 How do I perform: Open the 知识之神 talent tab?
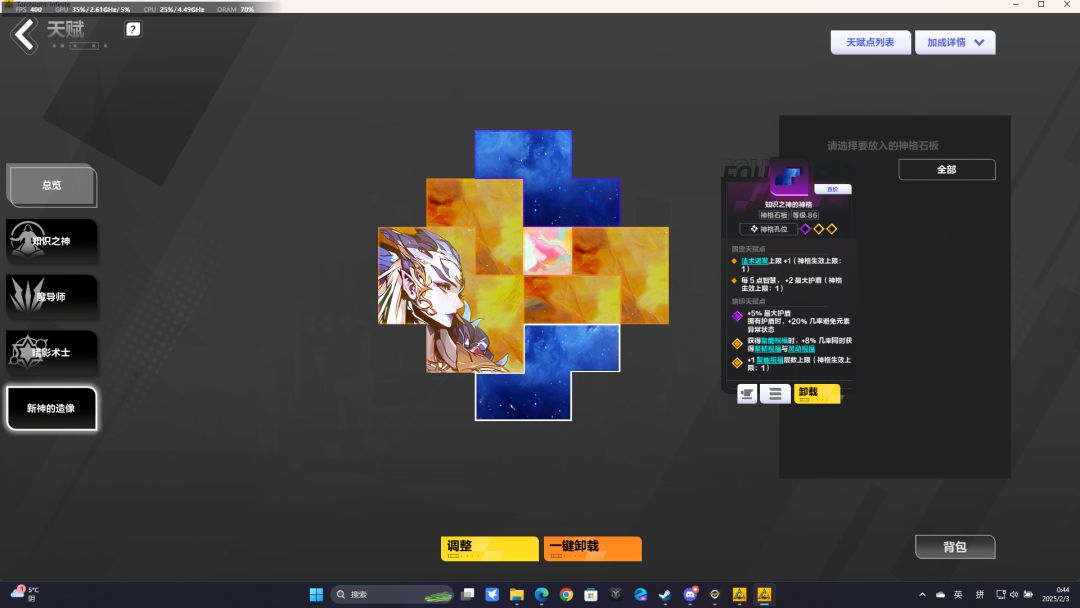click(x=52, y=241)
